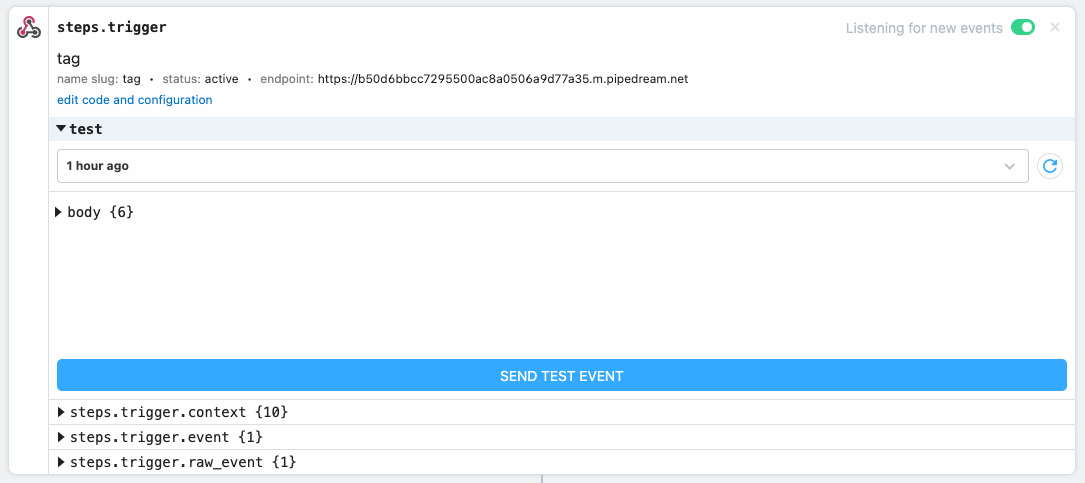Image resolution: width=1085 pixels, height=483 pixels.
Task: Refresh the test events list
Action: tap(1050, 166)
